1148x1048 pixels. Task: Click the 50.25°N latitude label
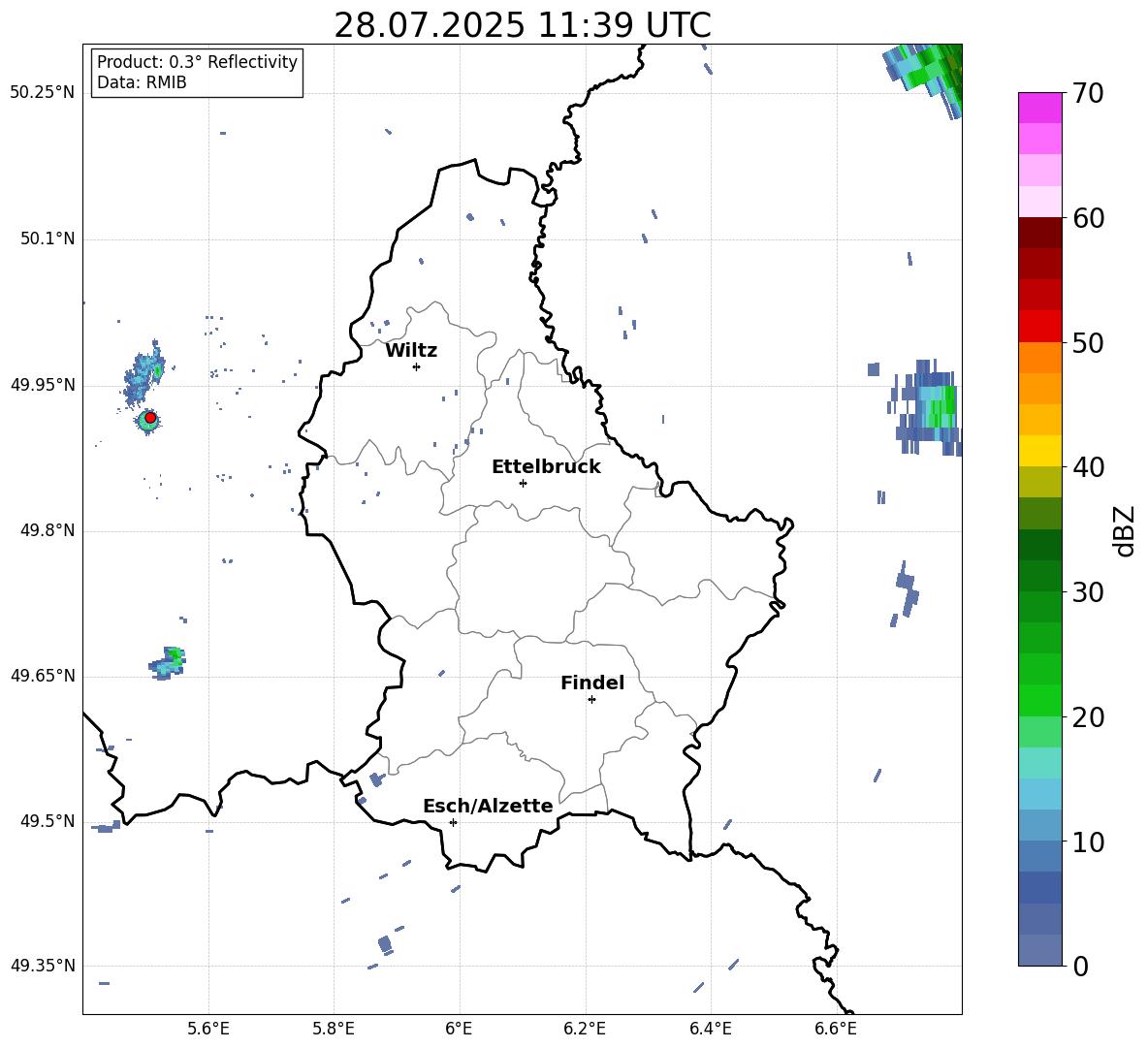point(43,93)
